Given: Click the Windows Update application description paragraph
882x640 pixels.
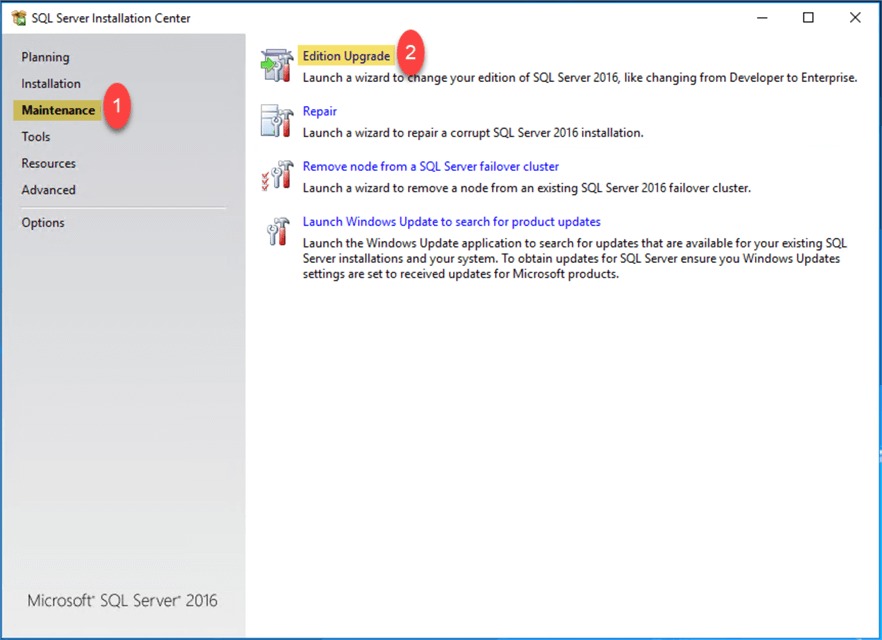Looking at the screenshot, I should (x=575, y=259).
